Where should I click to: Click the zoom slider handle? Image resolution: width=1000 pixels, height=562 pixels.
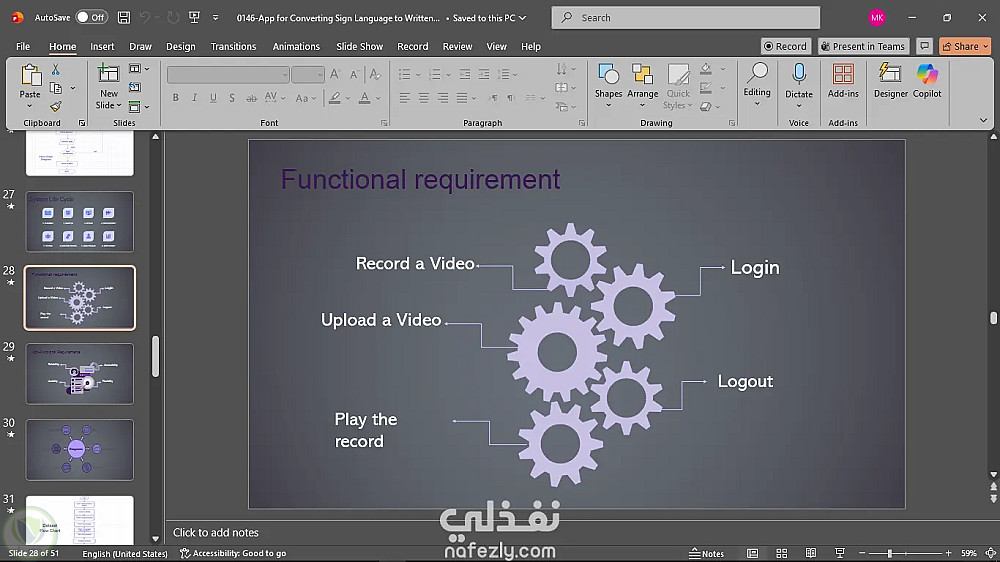[x=889, y=553]
